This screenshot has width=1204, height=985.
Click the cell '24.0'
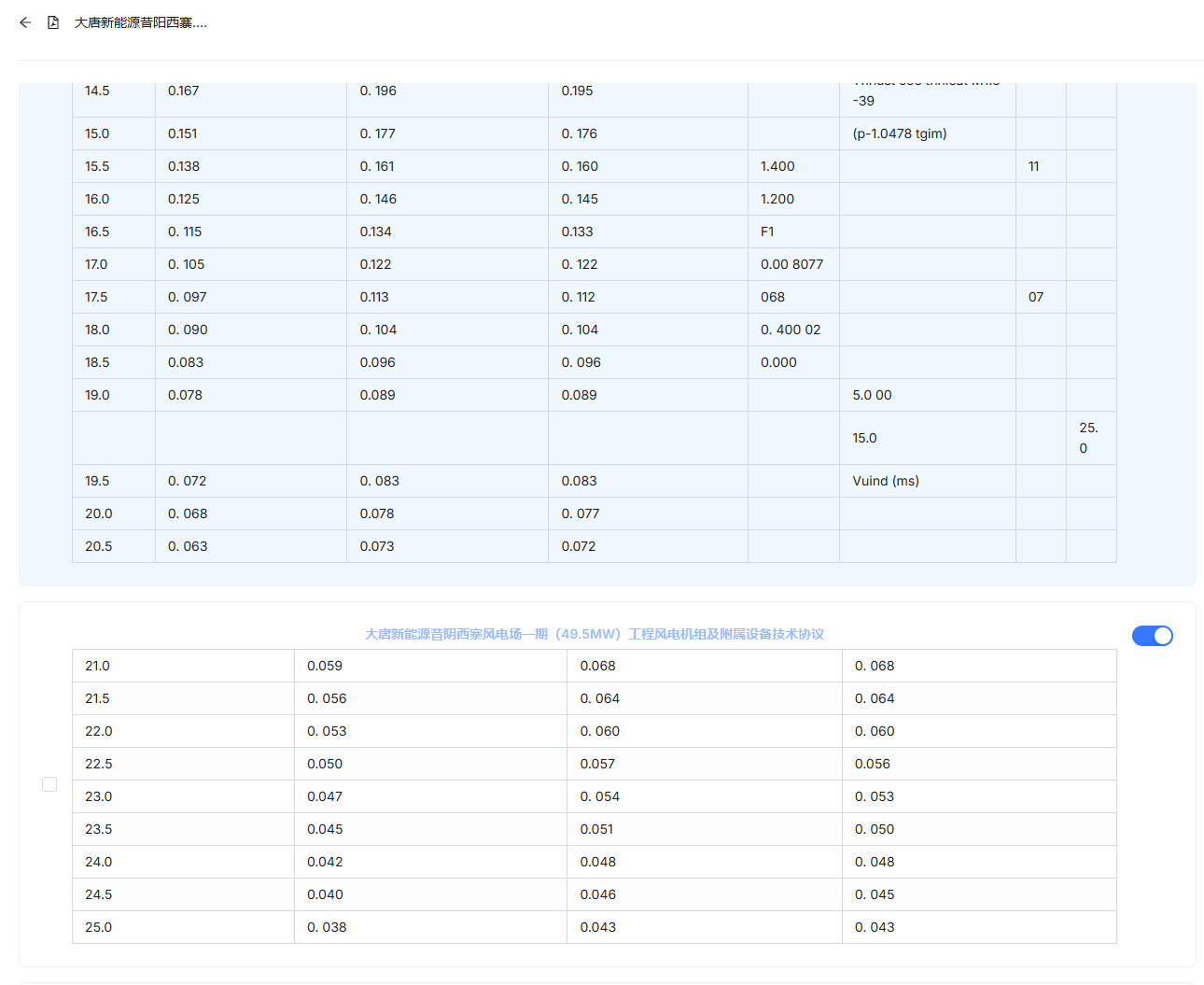[x=183, y=862]
